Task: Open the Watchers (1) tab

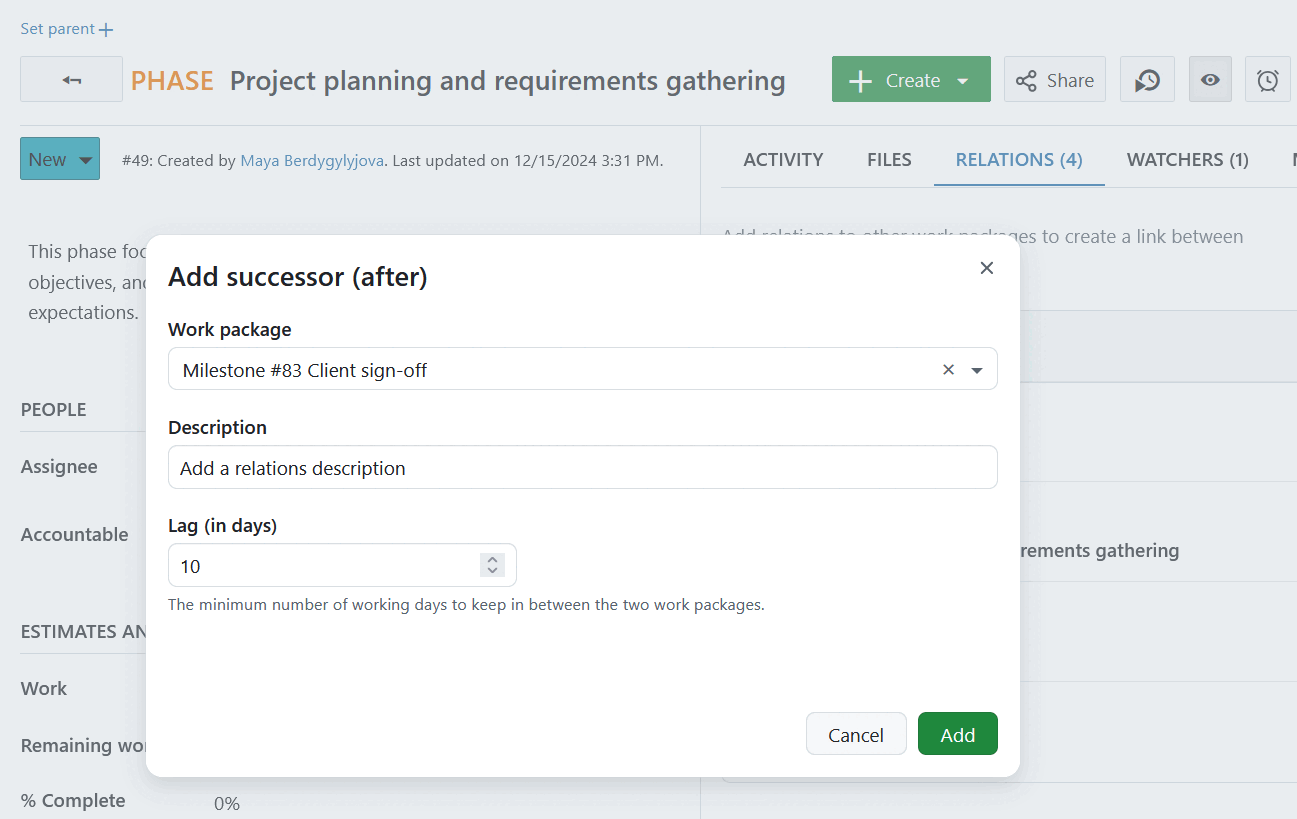Action: [1187, 159]
